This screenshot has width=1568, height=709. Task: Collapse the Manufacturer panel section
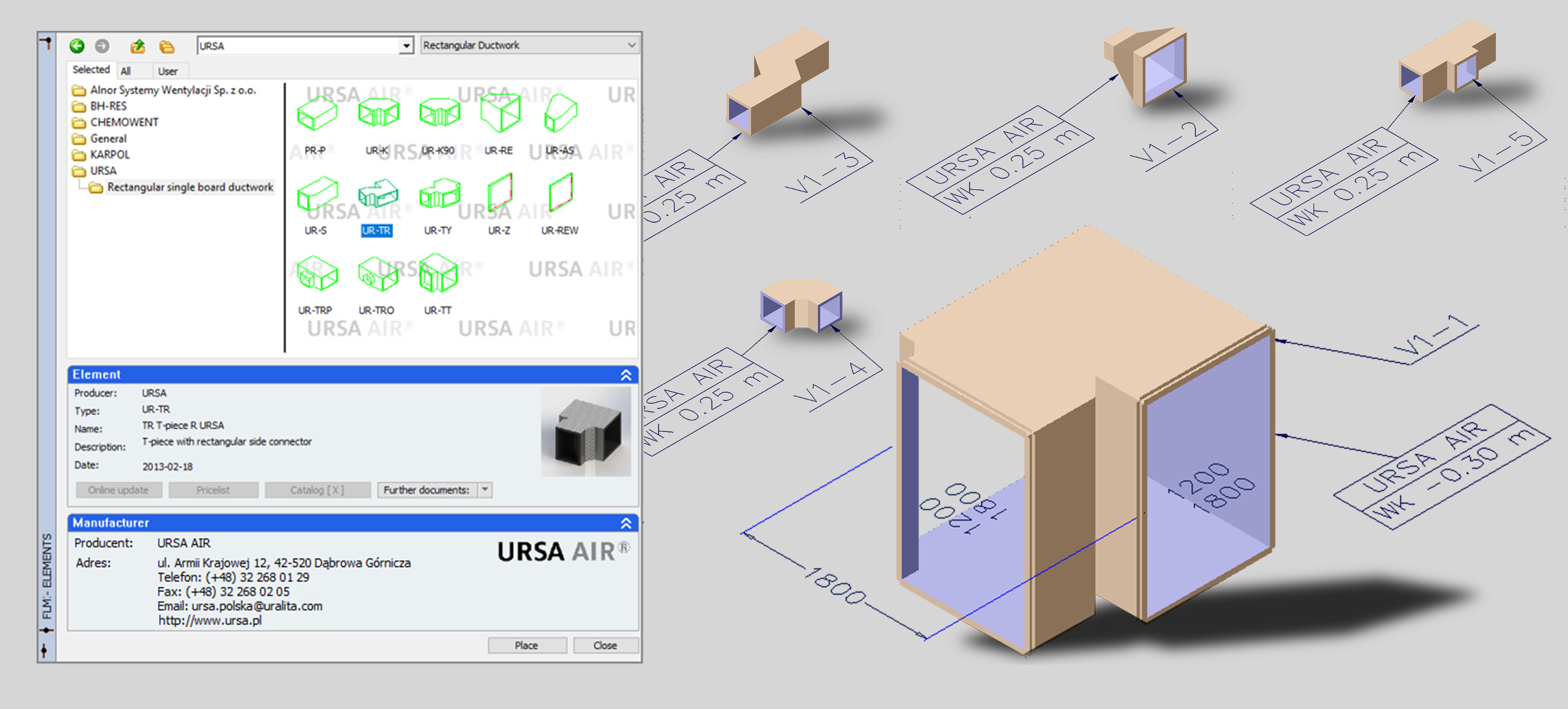pyautogui.click(x=626, y=523)
